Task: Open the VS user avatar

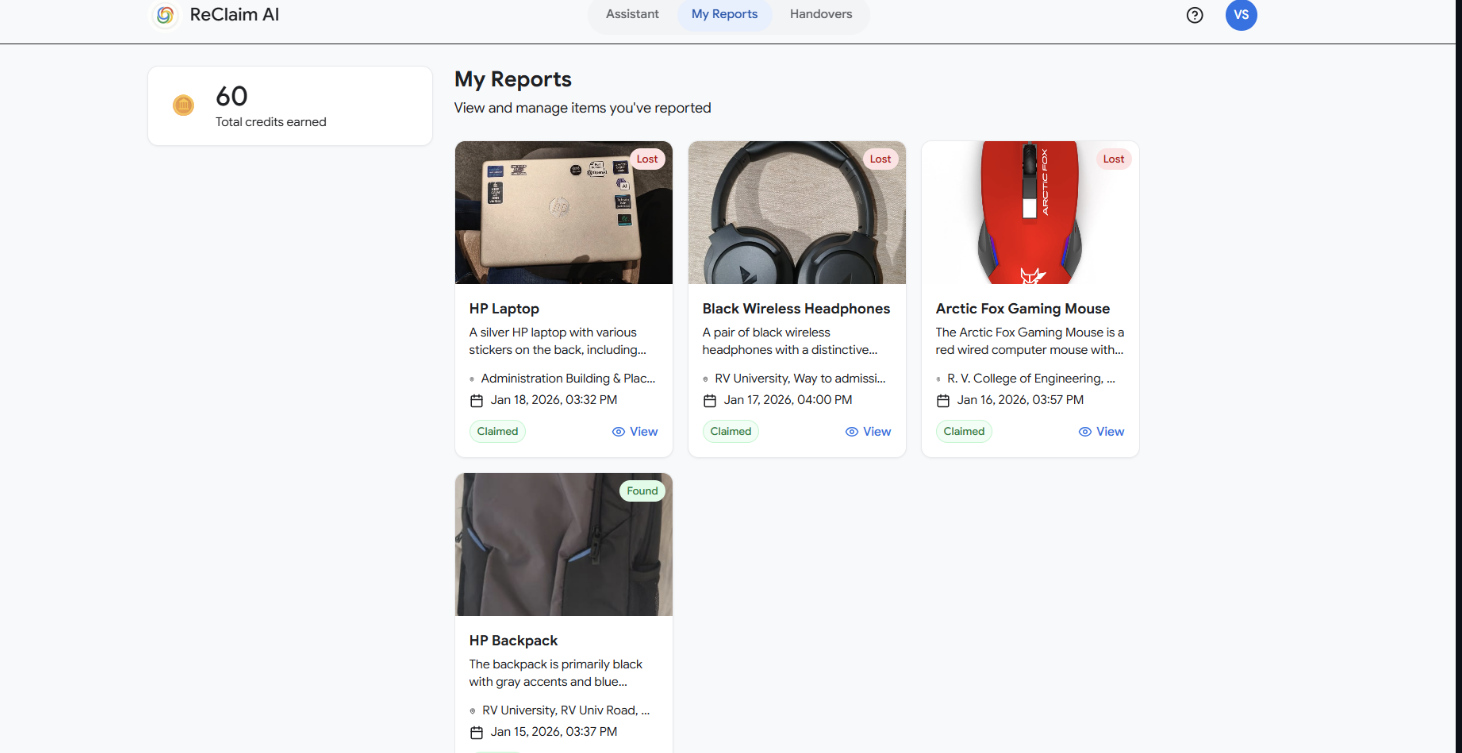Action: pos(1241,15)
